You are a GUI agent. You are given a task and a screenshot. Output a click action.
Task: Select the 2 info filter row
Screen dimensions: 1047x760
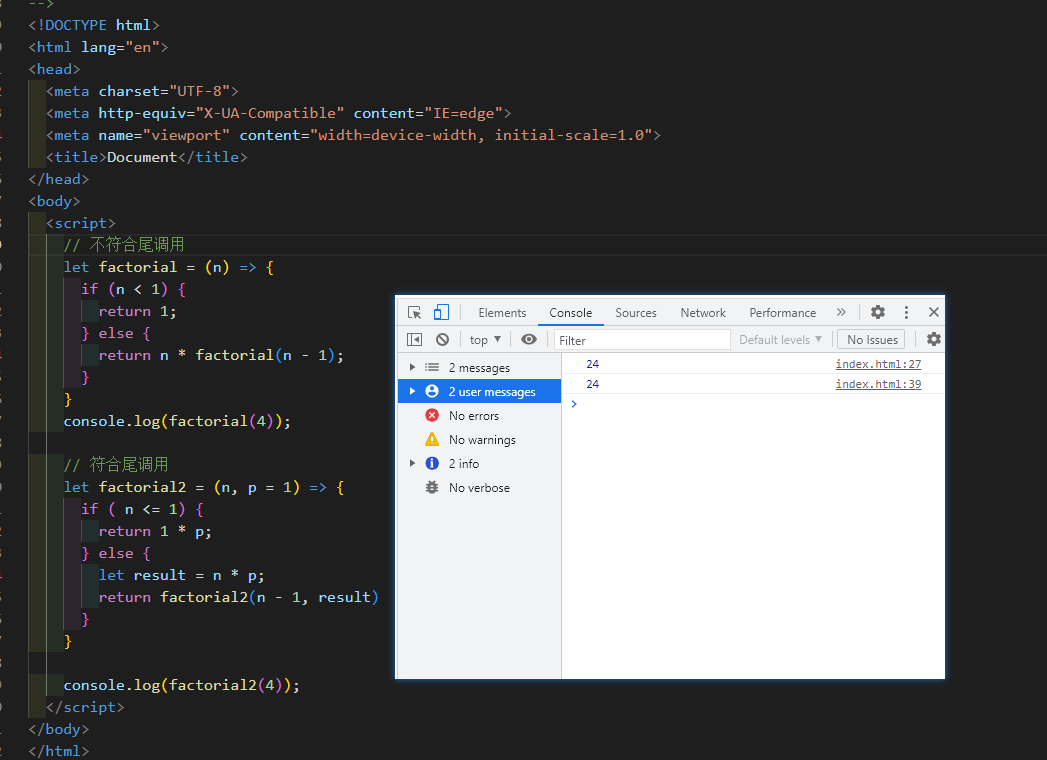click(479, 463)
